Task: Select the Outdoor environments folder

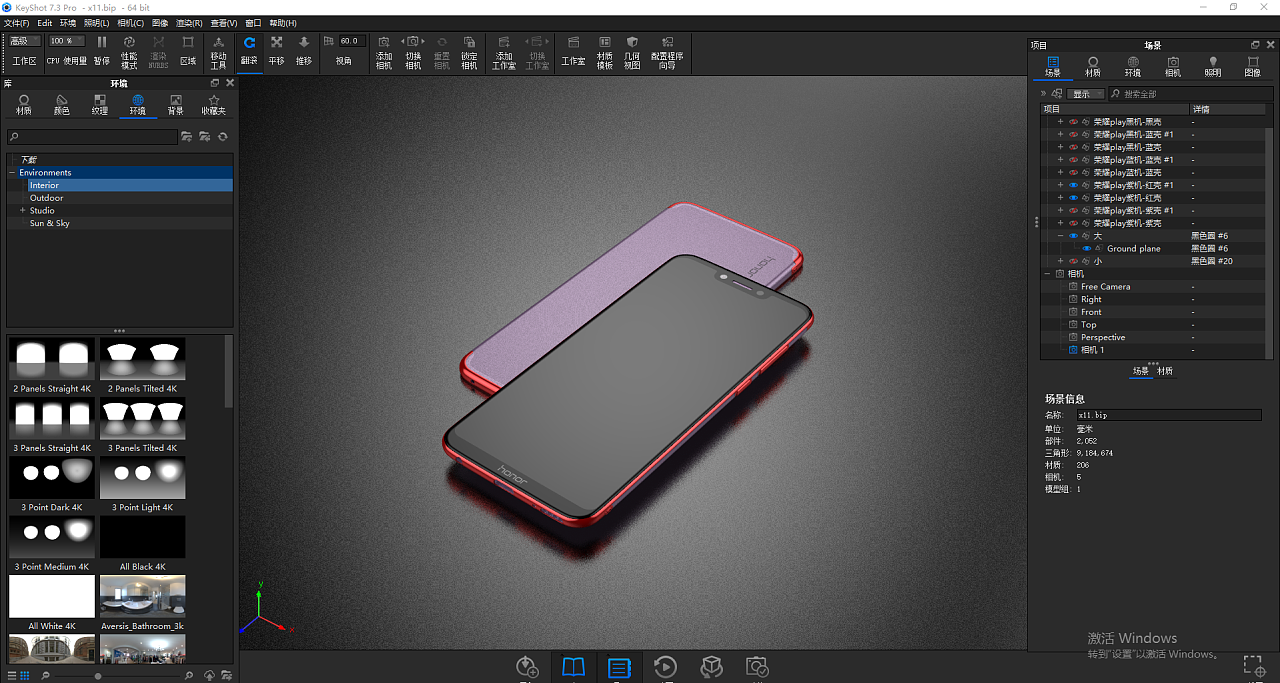Action: [46, 198]
